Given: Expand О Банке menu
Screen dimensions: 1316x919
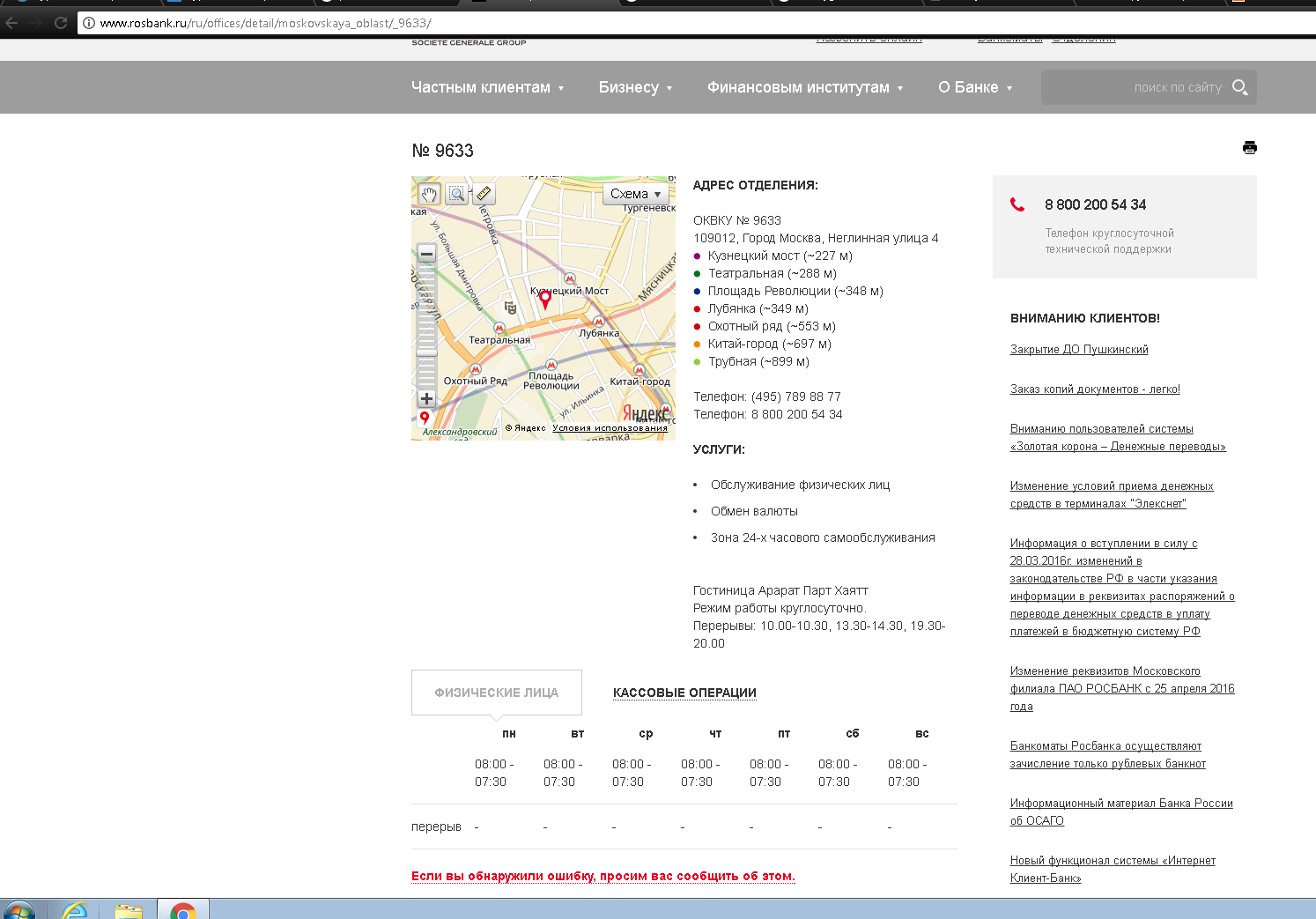Looking at the screenshot, I should (975, 87).
